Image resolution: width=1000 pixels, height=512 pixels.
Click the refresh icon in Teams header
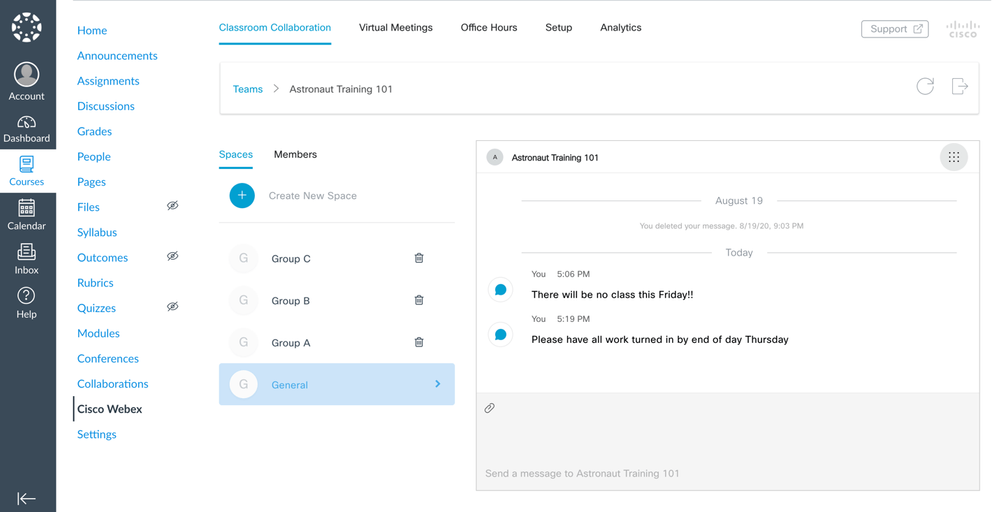tap(925, 87)
